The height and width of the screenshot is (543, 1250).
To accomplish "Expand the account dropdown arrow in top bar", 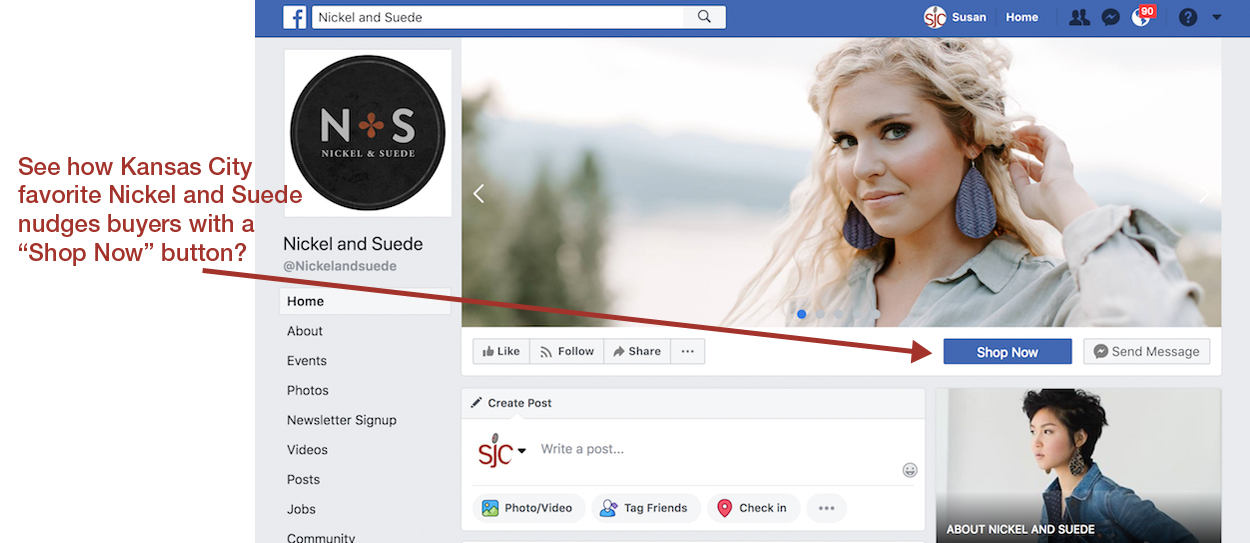I will tap(1216, 17).
